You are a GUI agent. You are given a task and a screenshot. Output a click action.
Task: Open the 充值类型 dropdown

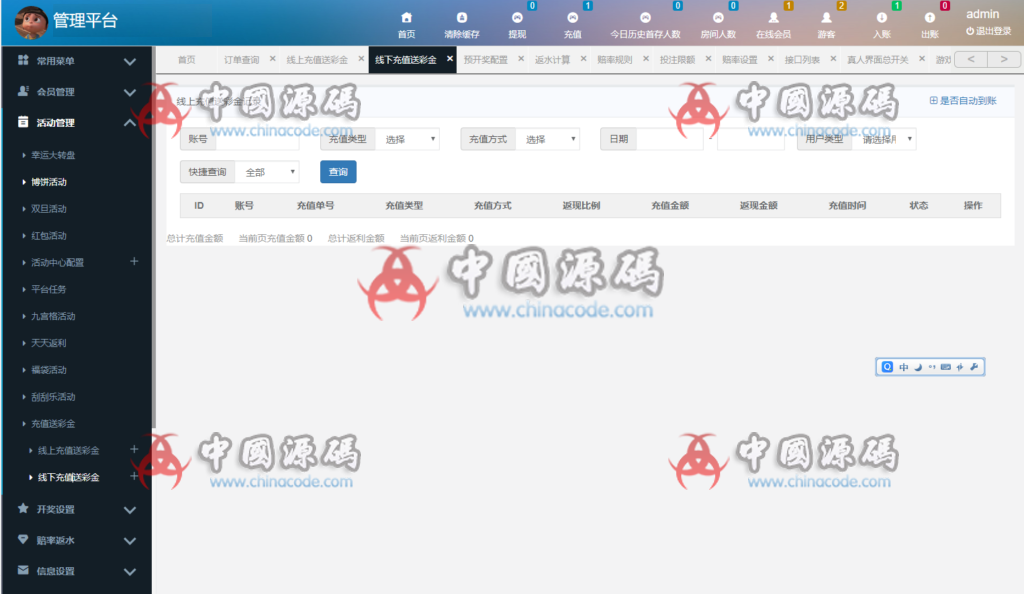(407, 139)
